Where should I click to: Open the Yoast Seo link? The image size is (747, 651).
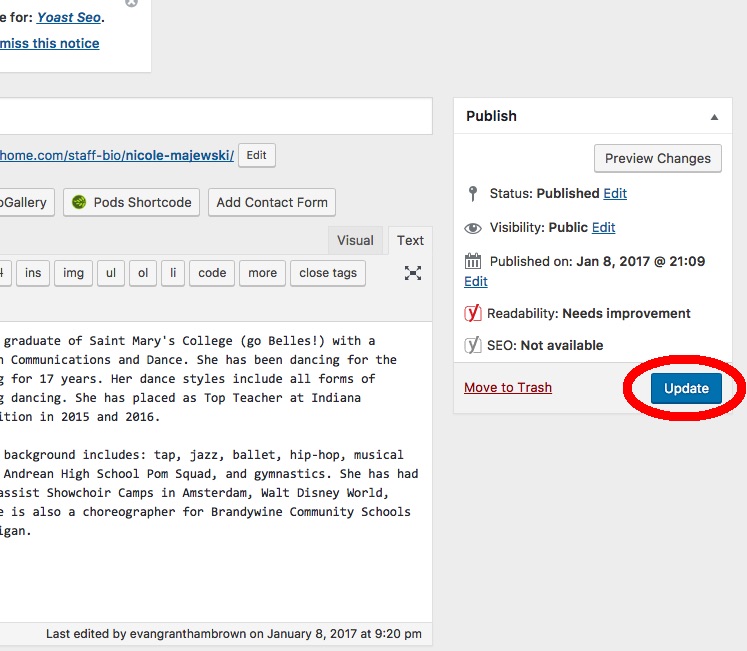point(69,18)
